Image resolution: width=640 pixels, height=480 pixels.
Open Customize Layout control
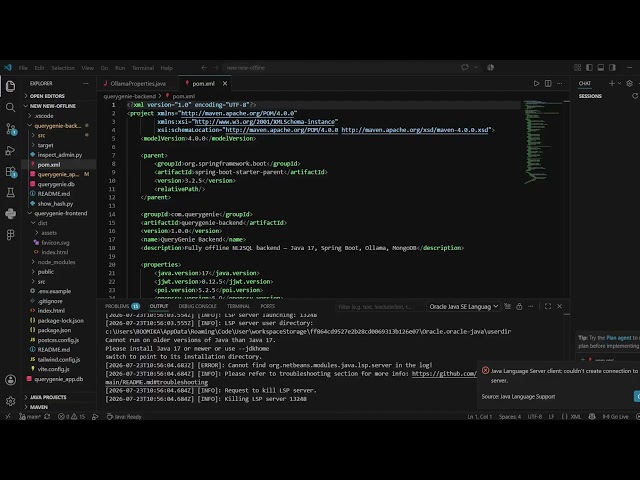pos(578,68)
